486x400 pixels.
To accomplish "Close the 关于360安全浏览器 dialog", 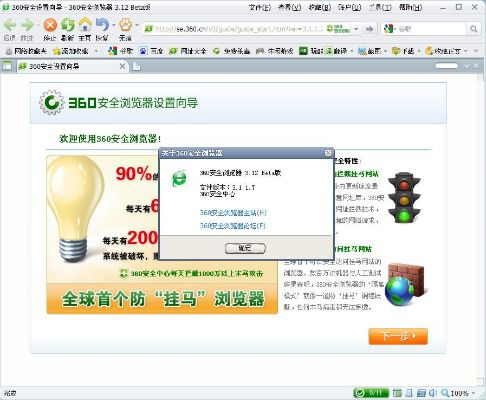I will 328,153.
